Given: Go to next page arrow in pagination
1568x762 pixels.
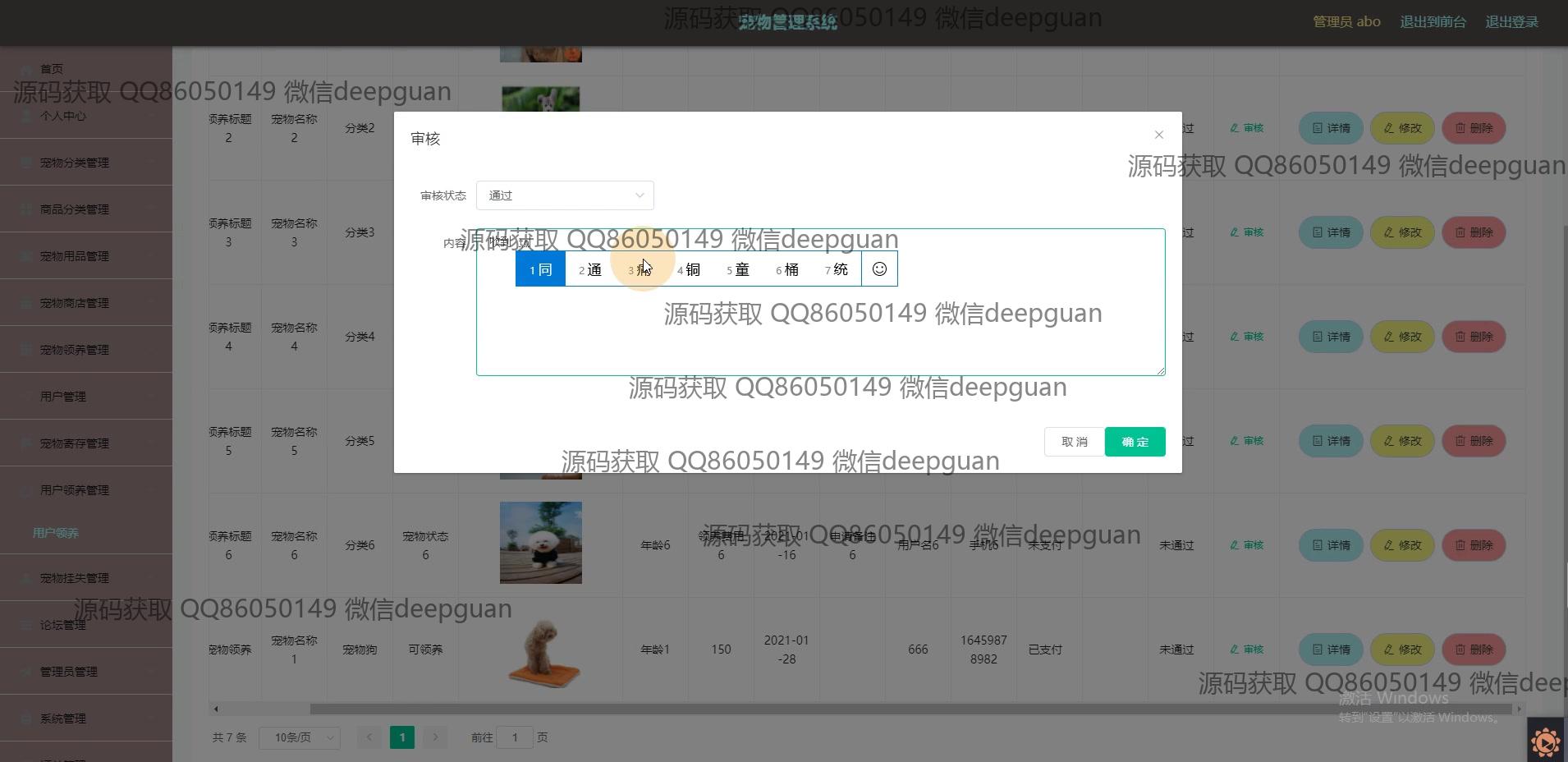Looking at the screenshot, I should [435, 737].
